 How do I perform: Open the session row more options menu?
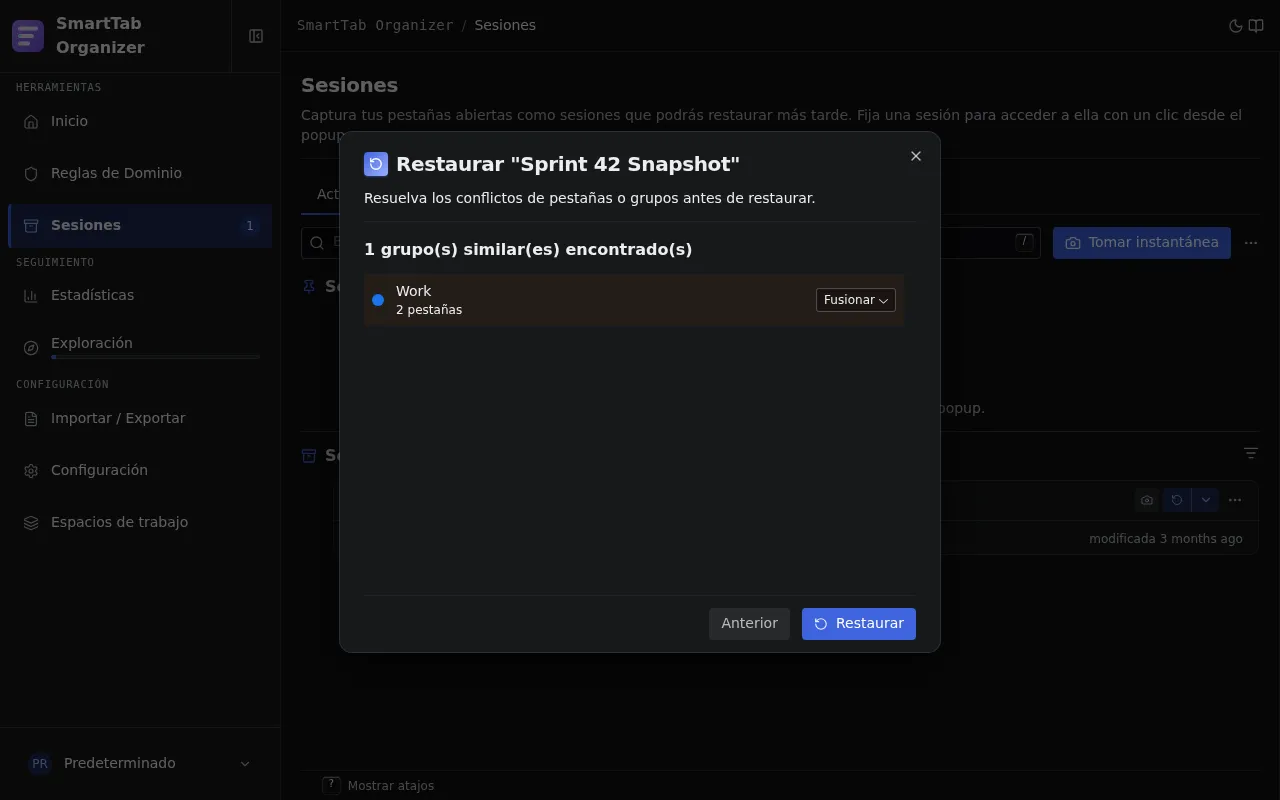coord(1235,500)
